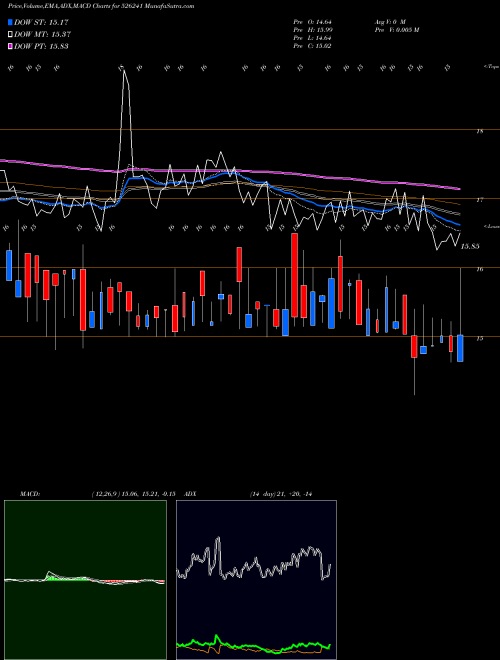Click the white DOW MT legend swatch
Viewport: 500px width, 660px height.
click(x=11, y=35)
